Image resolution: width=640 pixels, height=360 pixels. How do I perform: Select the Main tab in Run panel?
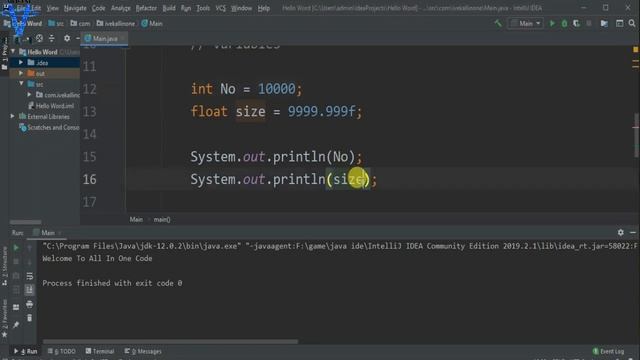(47, 233)
